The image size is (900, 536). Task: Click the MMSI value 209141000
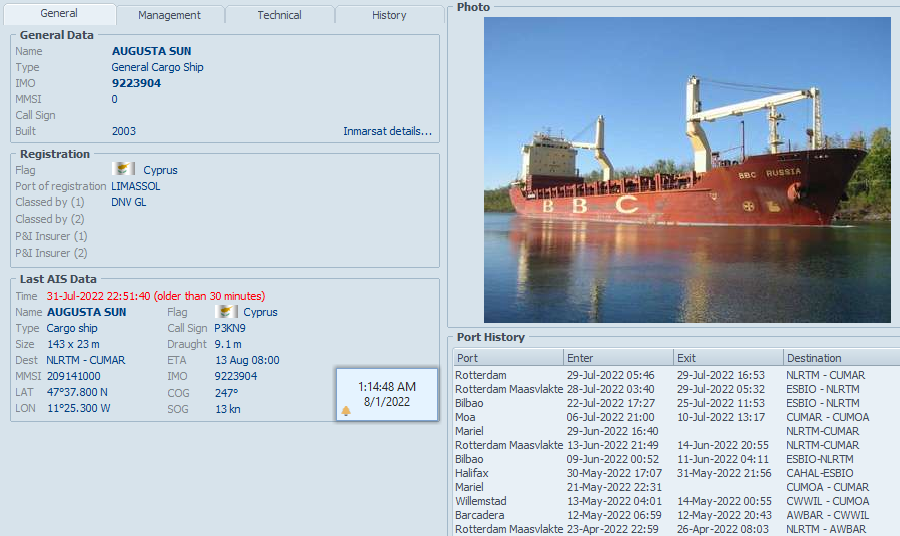coord(73,376)
